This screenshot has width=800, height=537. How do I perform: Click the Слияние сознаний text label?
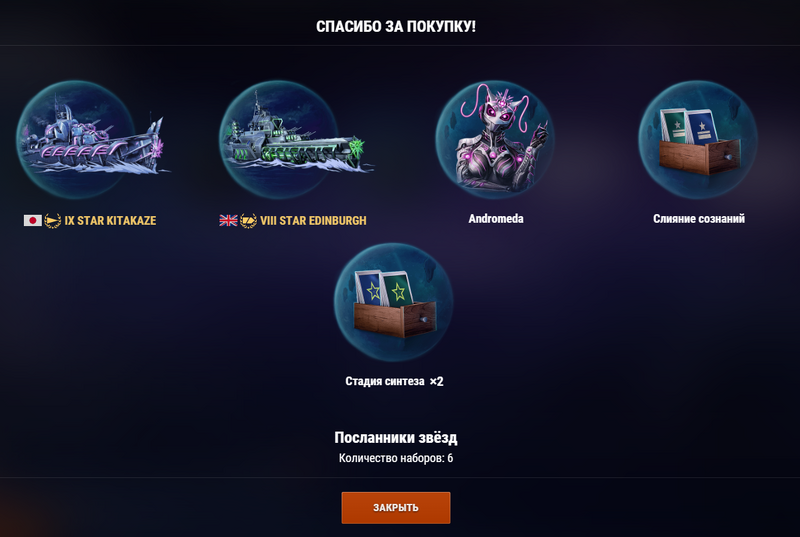(x=699, y=219)
